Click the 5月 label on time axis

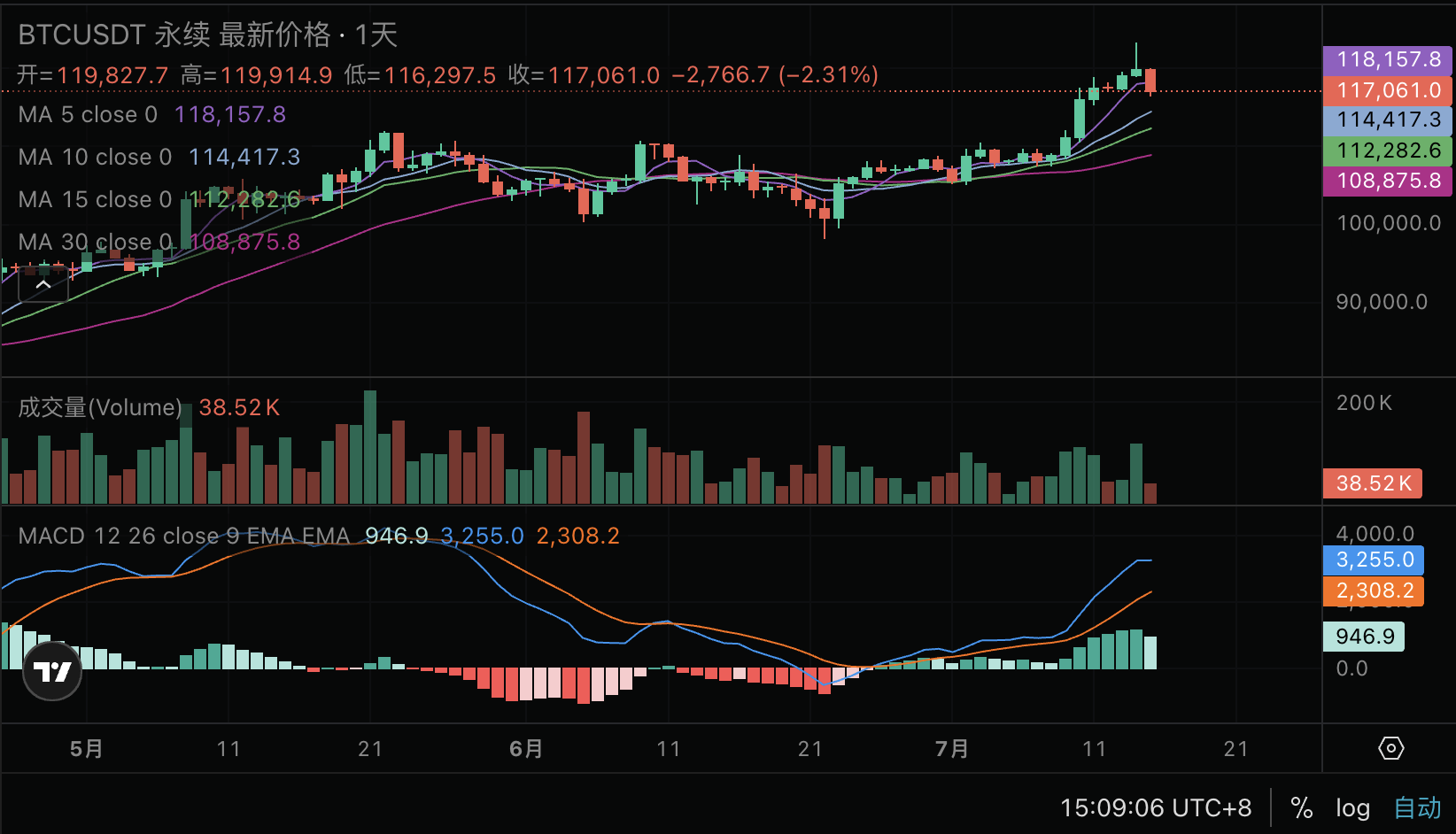tap(86, 749)
